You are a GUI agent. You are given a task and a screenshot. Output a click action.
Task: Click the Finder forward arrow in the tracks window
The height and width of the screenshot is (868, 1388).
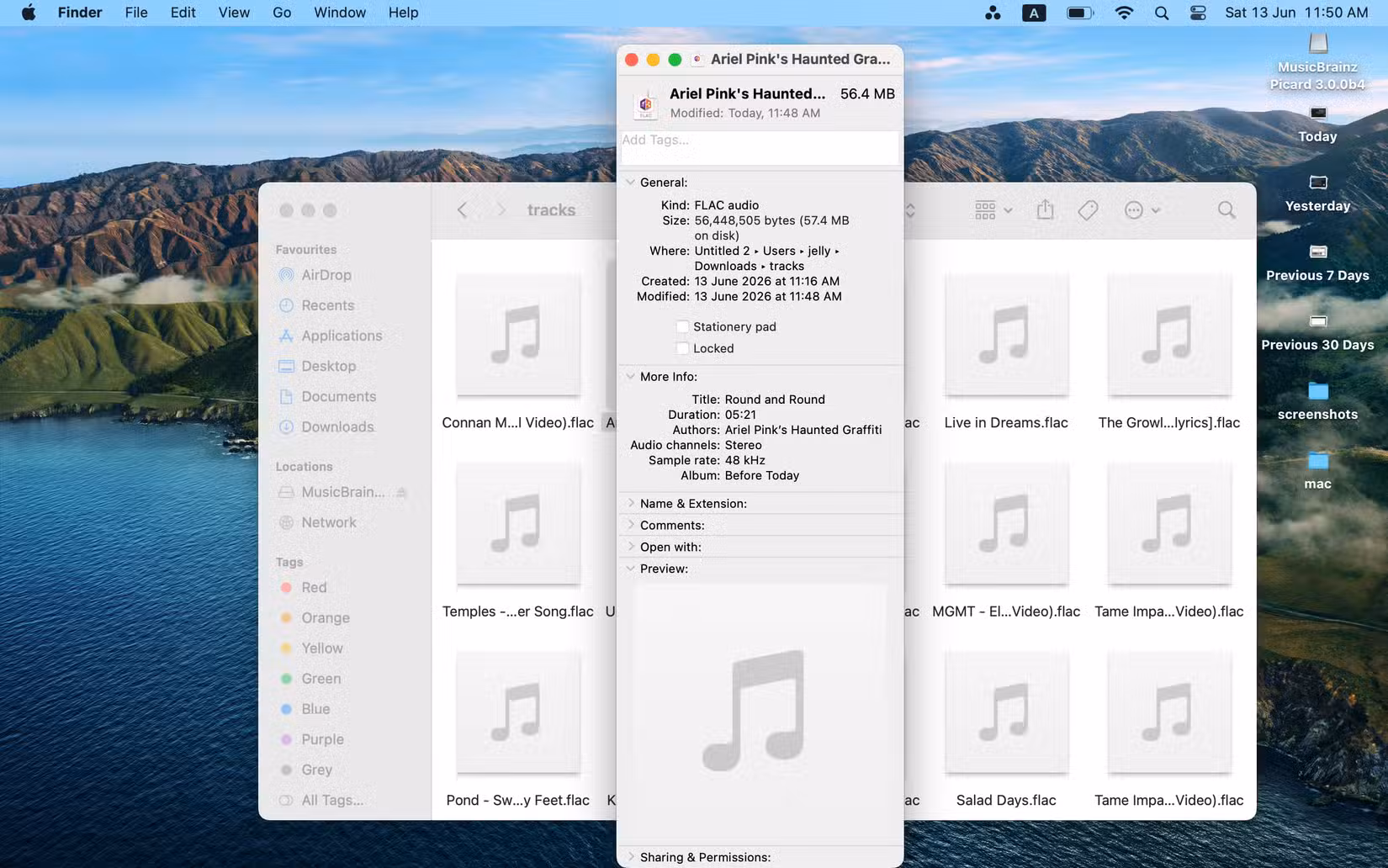coord(501,209)
